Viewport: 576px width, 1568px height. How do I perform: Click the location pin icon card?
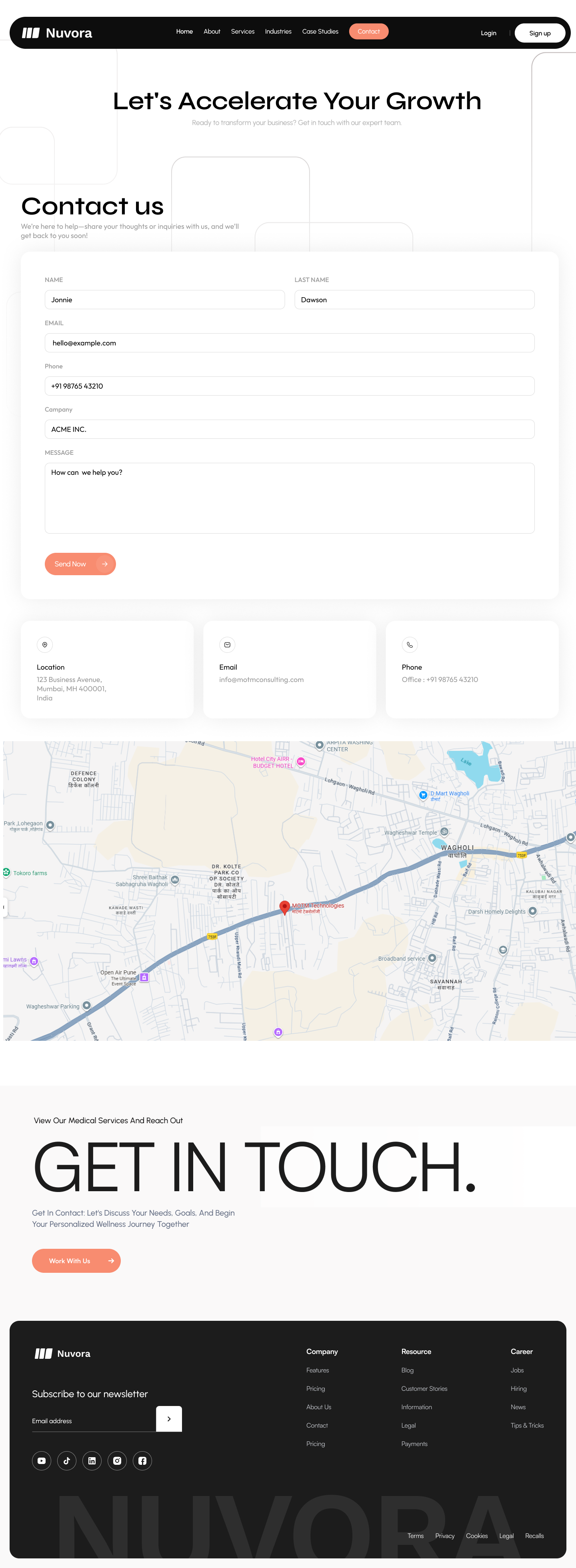click(x=44, y=645)
